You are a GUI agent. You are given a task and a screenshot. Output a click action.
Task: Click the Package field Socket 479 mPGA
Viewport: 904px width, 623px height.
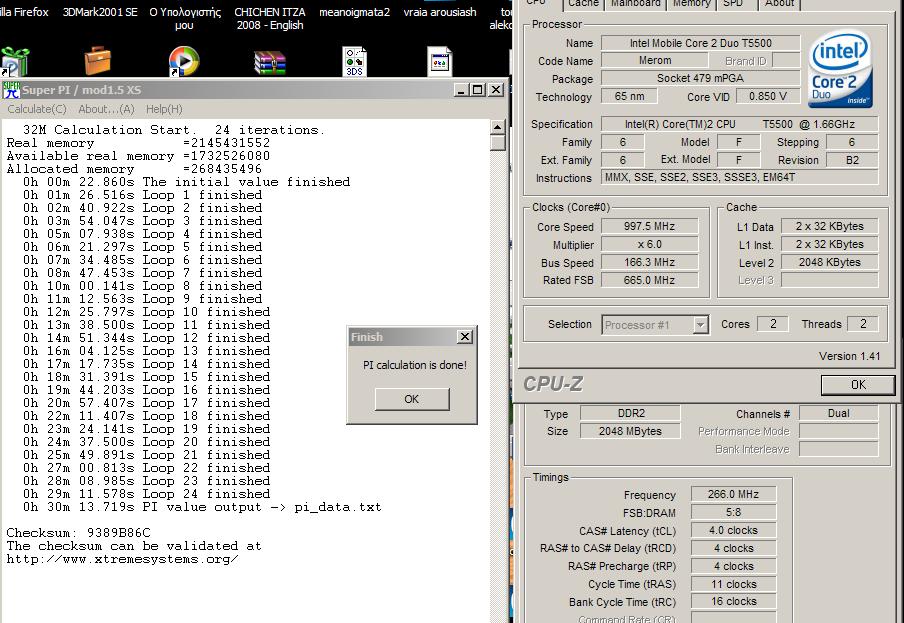click(700, 78)
